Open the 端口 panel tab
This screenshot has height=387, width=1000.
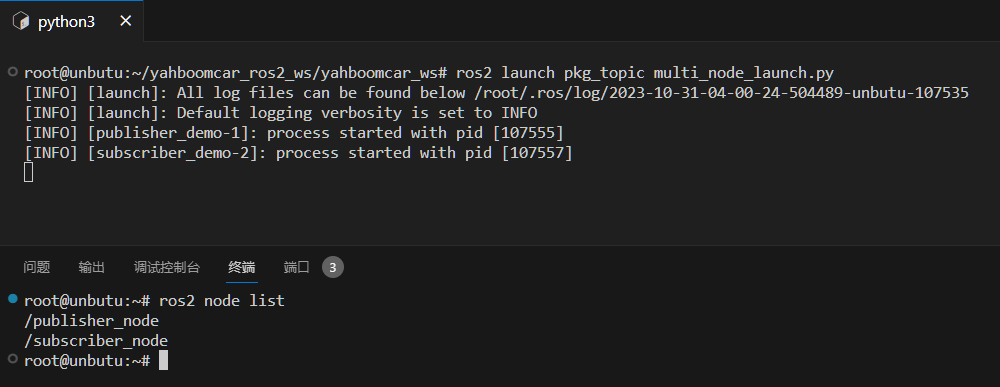click(x=297, y=267)
